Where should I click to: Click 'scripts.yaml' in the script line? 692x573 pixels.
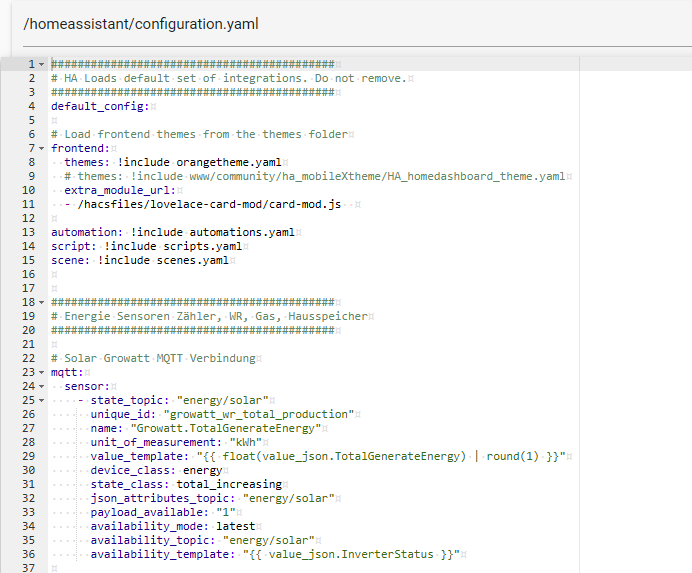[x=203, y=246]
